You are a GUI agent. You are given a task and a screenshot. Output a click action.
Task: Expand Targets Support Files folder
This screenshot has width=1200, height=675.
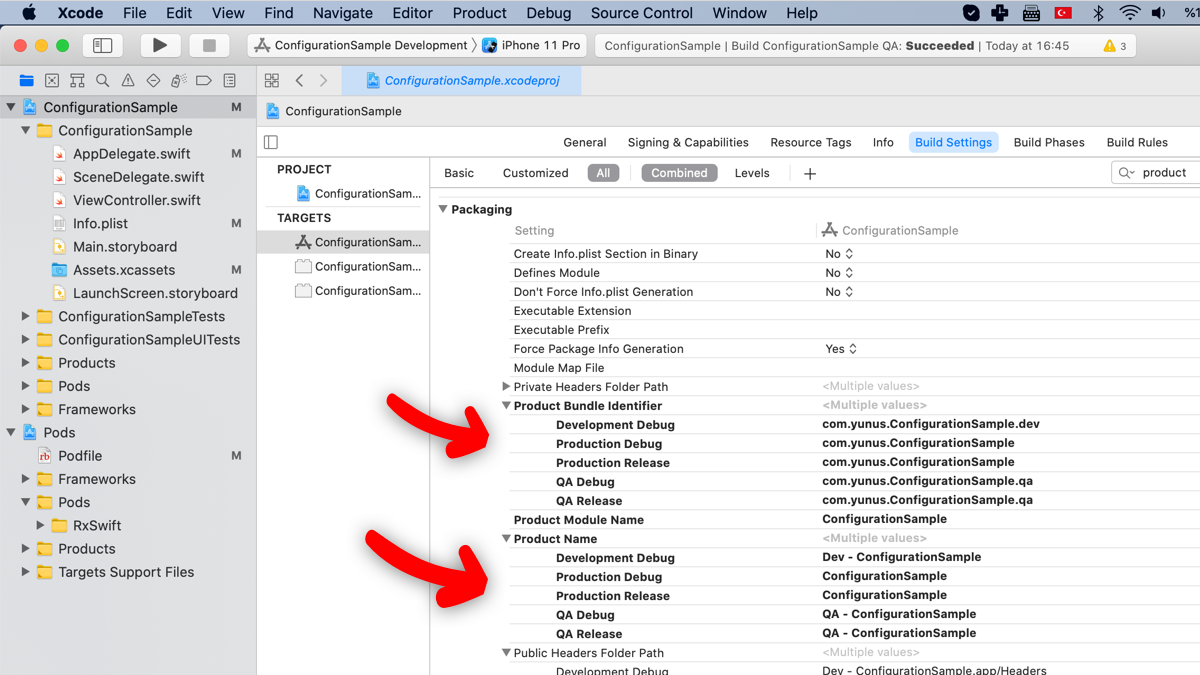pos(25,572)
